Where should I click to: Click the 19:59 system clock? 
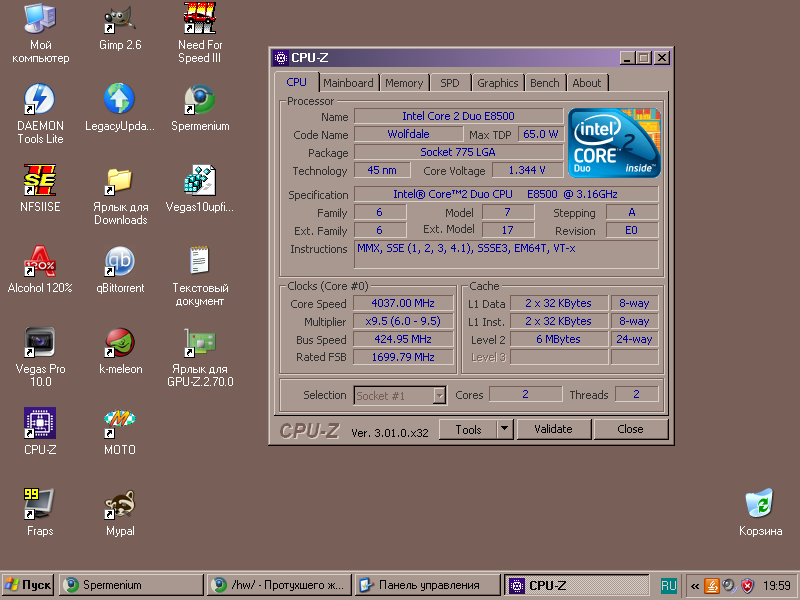777,586
